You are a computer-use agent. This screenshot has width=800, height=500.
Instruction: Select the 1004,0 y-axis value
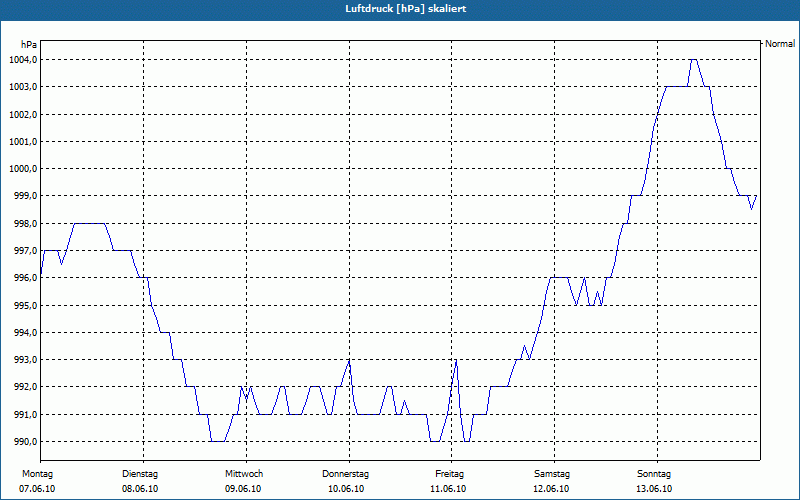coord(22,60)
